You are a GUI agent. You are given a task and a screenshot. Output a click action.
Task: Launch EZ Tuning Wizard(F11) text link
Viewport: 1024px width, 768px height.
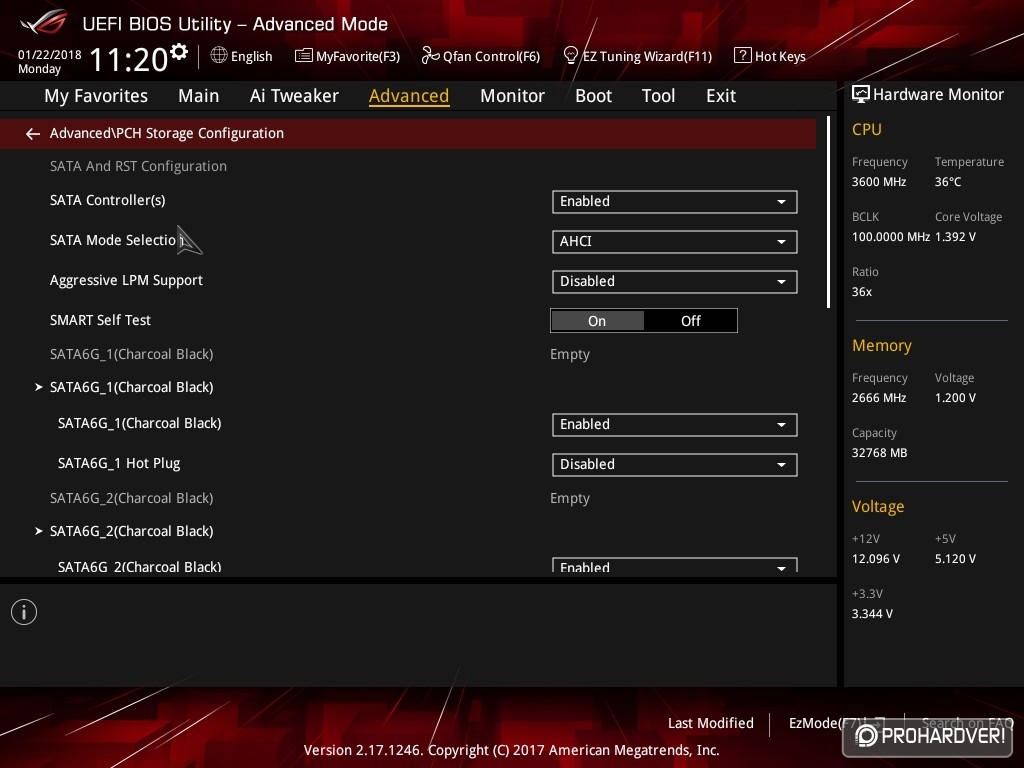[x=647, y=56]
